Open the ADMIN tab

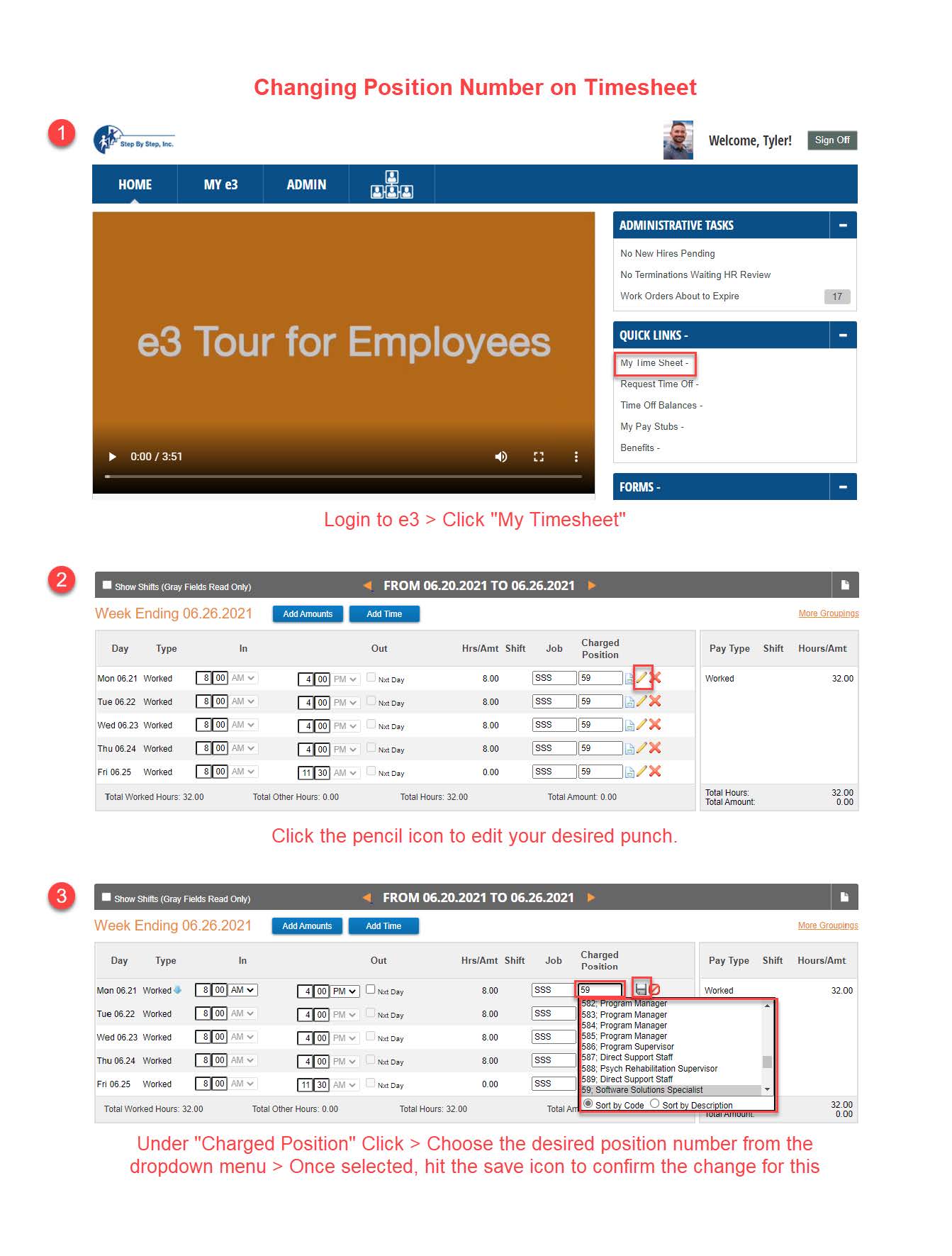pyautogui.click(x=306, y=184)
